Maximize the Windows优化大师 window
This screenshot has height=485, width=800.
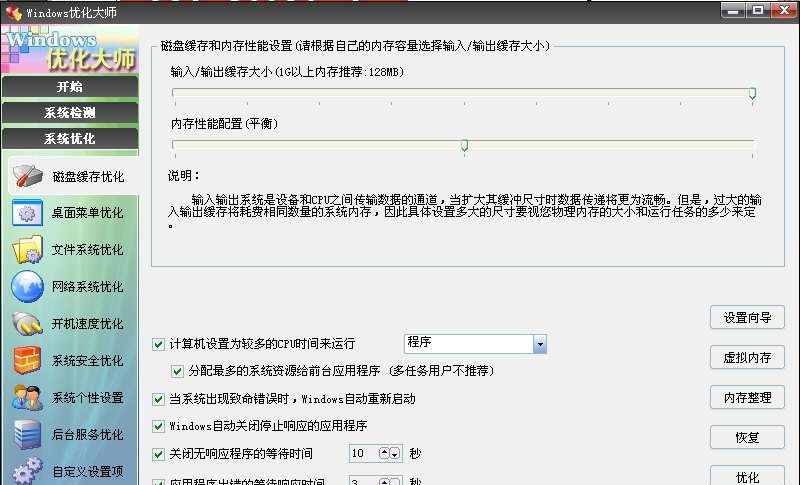pyautogui.click(x=758, y=10)
